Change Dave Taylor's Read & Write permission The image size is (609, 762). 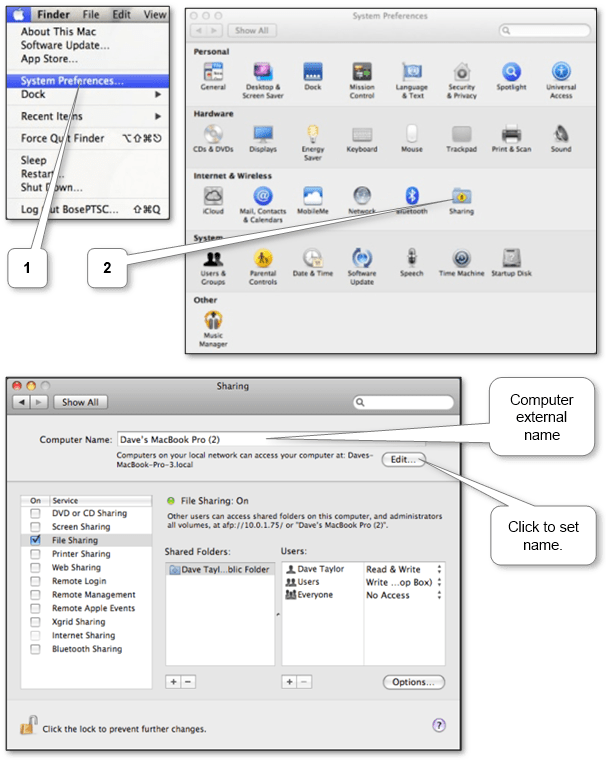pos(403,569)
